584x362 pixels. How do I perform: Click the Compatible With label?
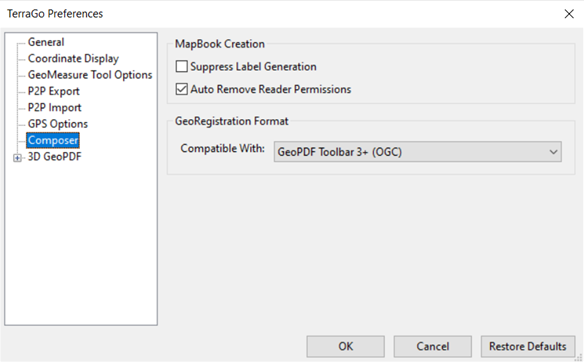[222, 148]
